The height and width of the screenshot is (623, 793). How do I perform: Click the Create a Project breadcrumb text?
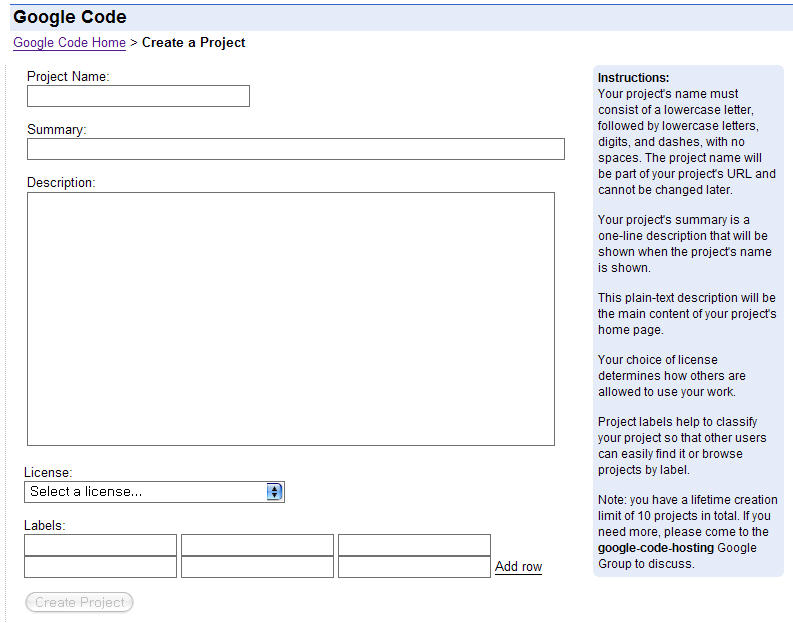point(194,42)
